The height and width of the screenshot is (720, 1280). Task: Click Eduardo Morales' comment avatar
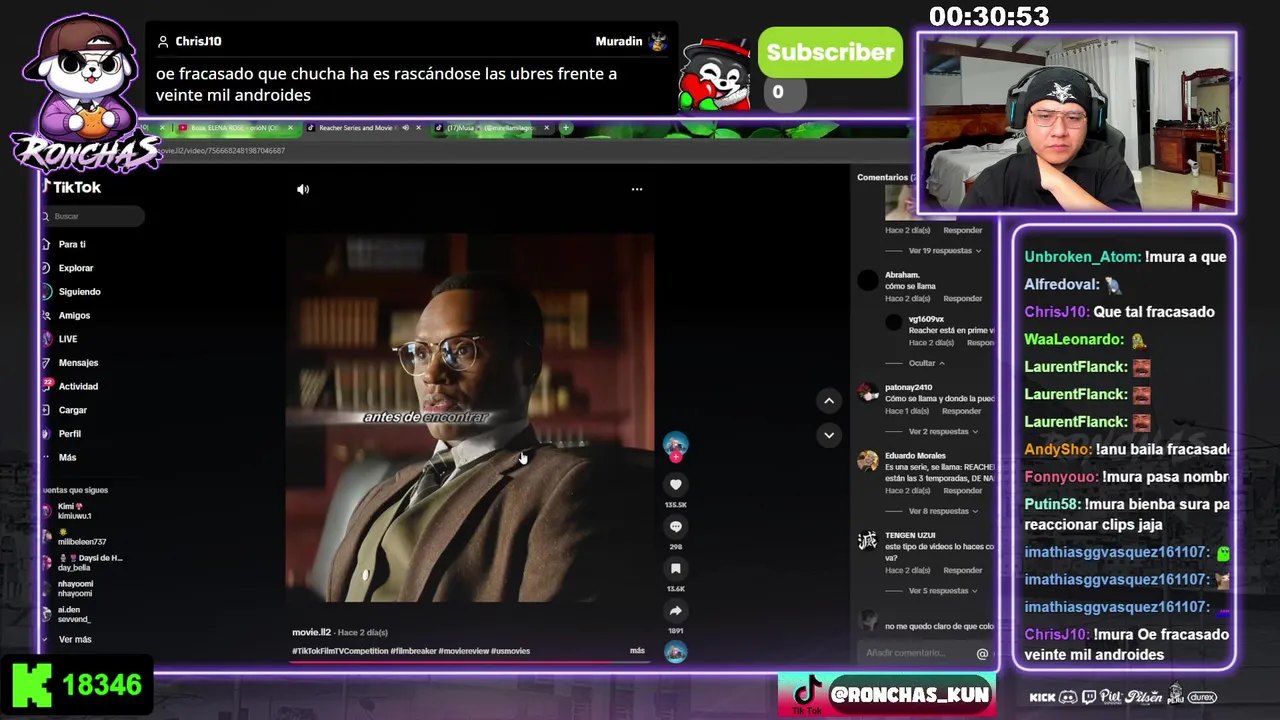tap(868, 461)
